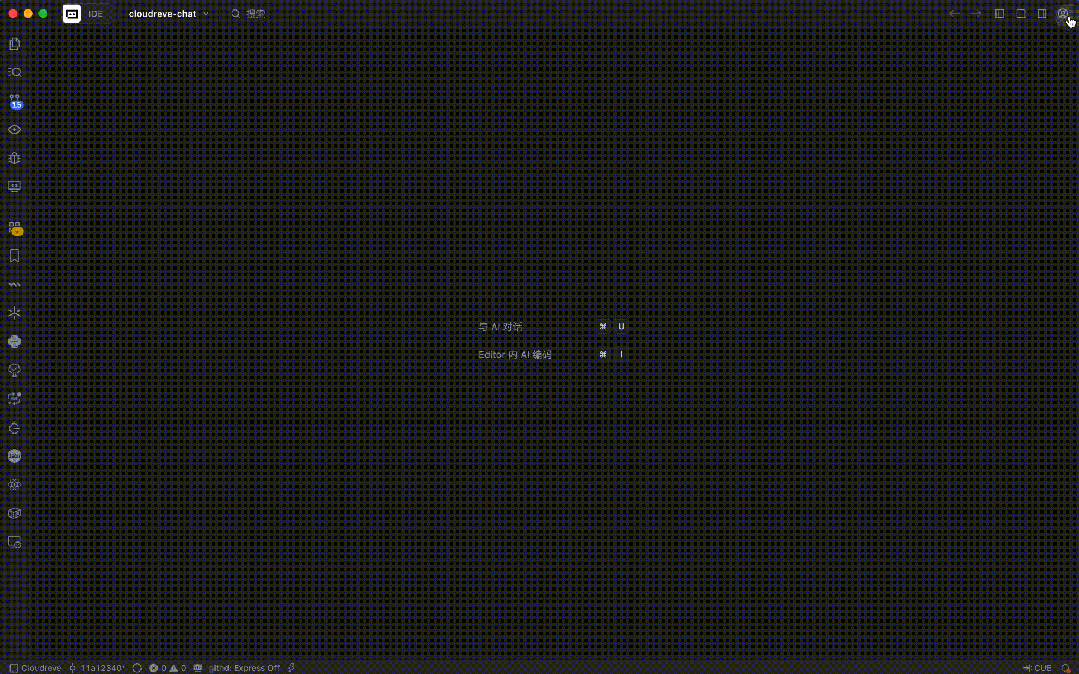This screenshot has height=674, width=1079.
Task: Click the Google-like G sidebar icon
Action: (14, 428)
